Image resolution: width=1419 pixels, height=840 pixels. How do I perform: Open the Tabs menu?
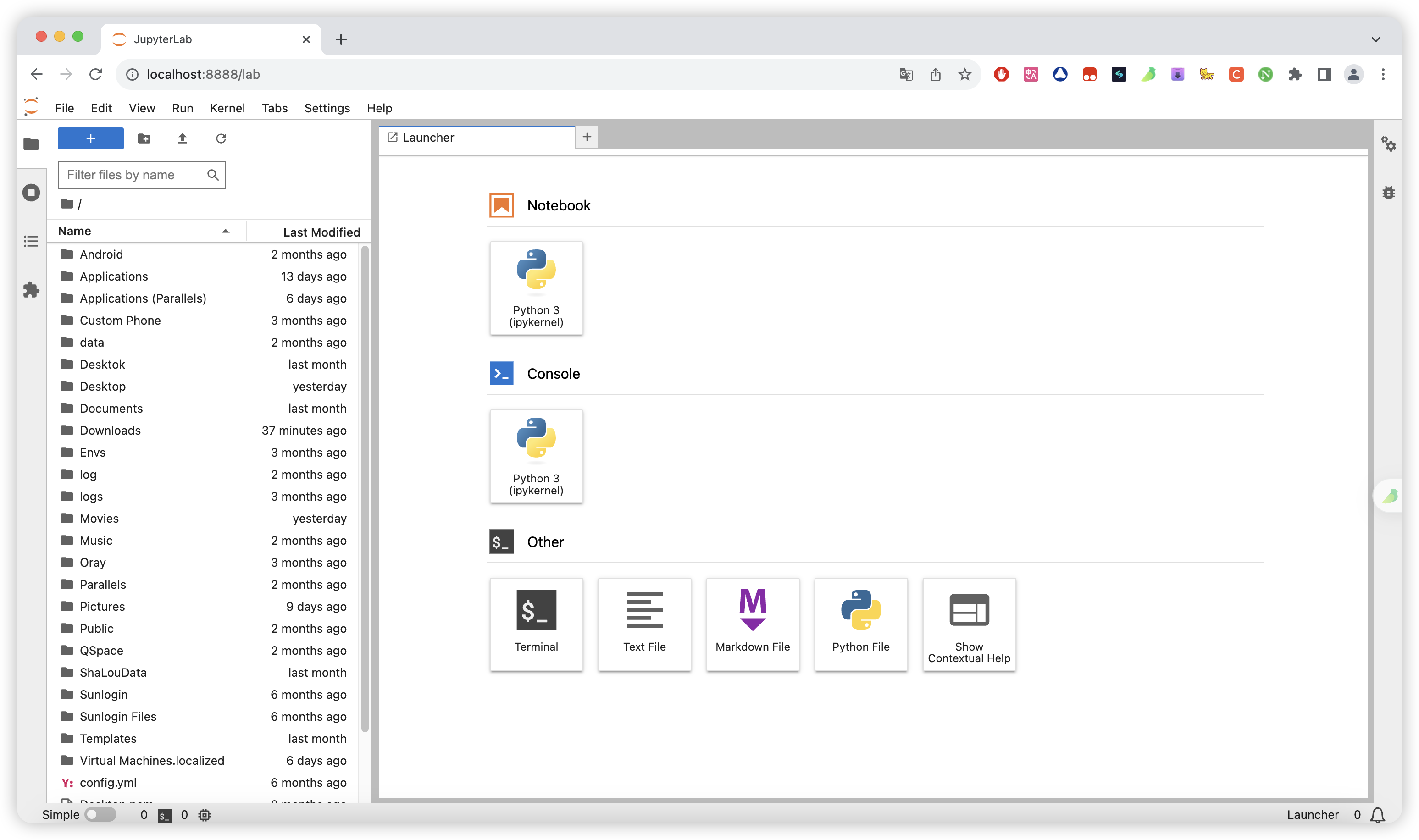tap(275, 108)
